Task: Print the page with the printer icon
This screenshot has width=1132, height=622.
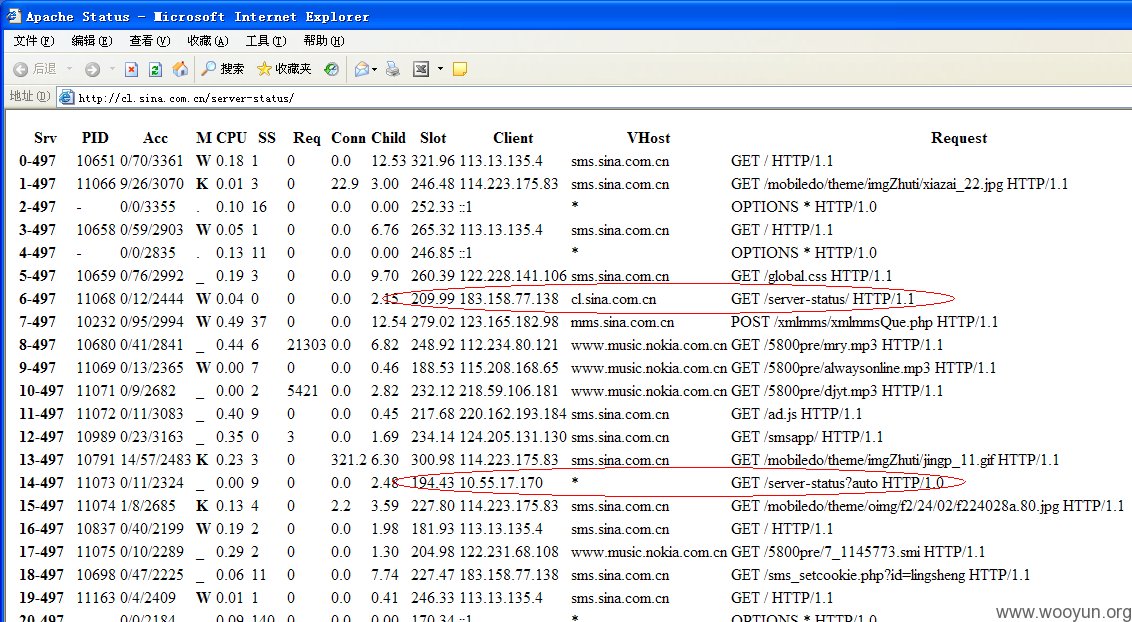Action: coord(393,69)
